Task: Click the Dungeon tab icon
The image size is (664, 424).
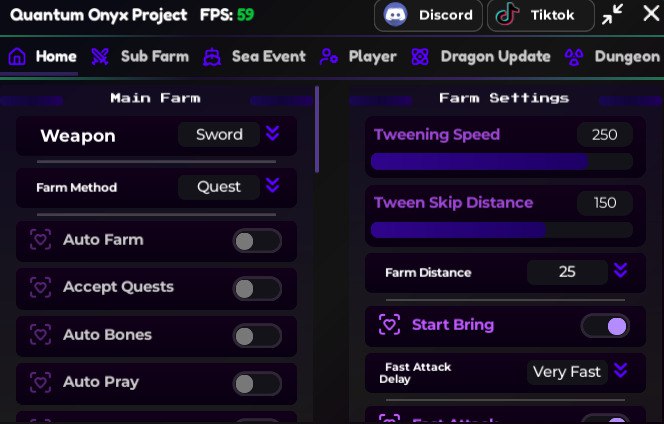Action: point(574,57)
